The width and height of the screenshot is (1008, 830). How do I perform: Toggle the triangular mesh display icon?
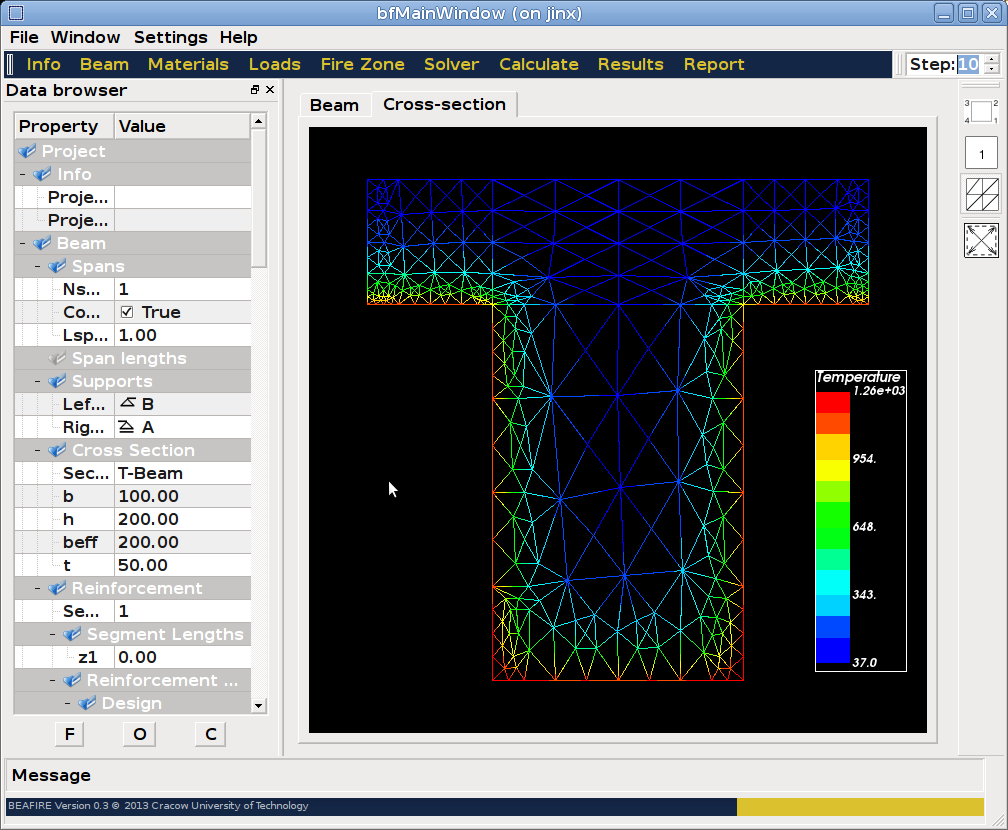point(981,194)
